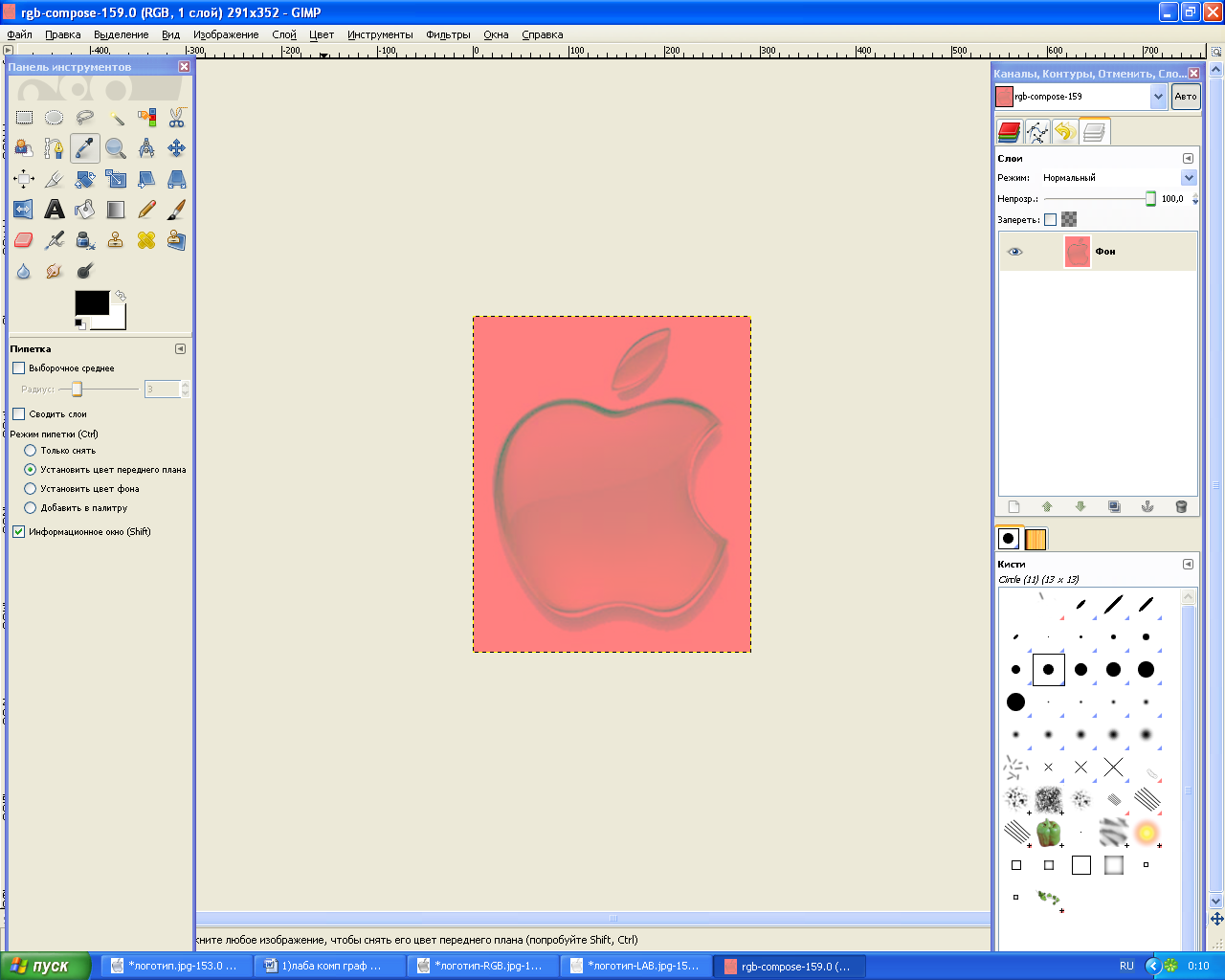1225x980 pixels.
Task: Open the 'Пипетка' options configuration arrow menu
Action: 180,348
